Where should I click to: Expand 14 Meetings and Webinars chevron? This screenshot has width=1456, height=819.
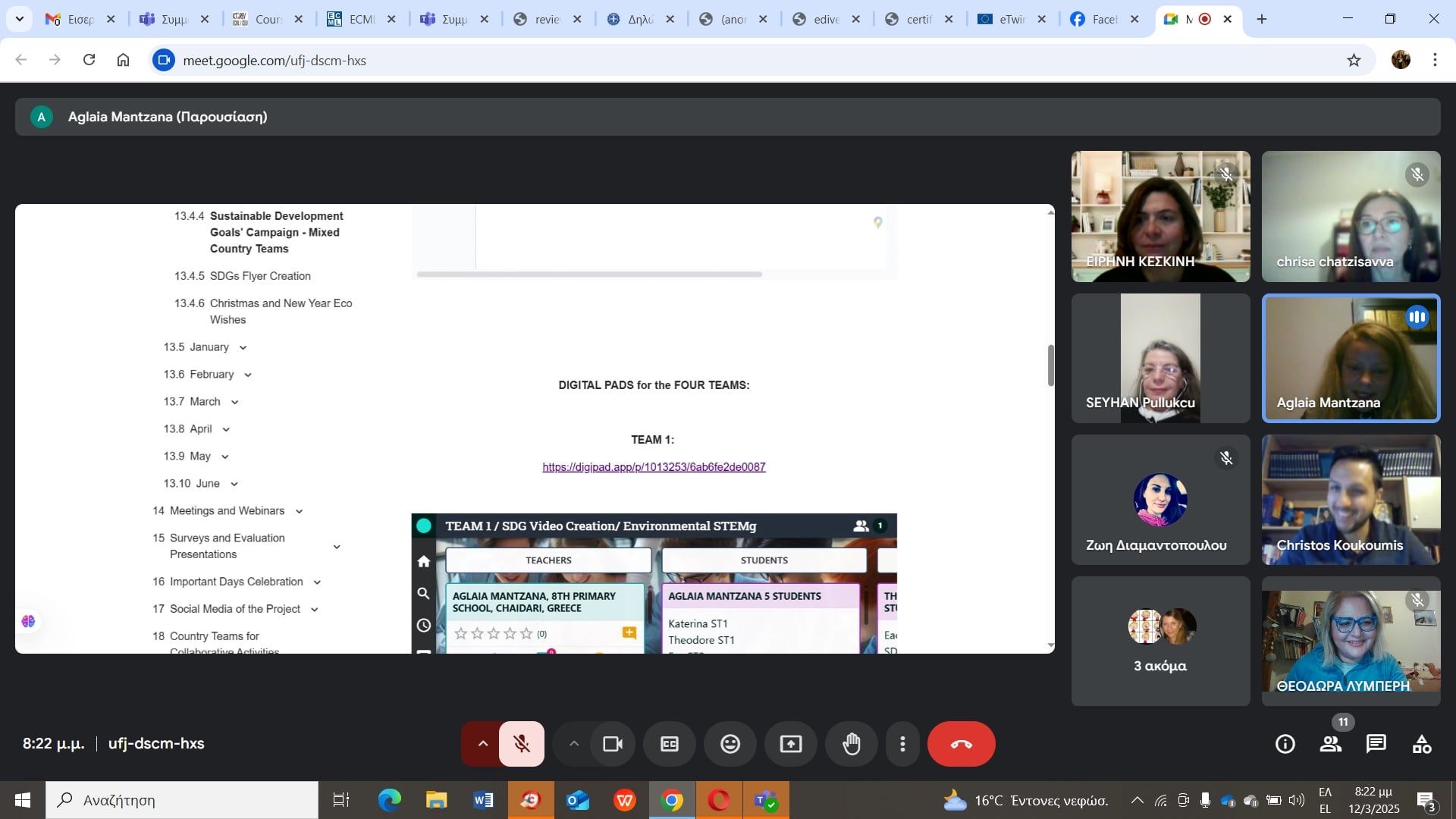[x=299, y=512]
